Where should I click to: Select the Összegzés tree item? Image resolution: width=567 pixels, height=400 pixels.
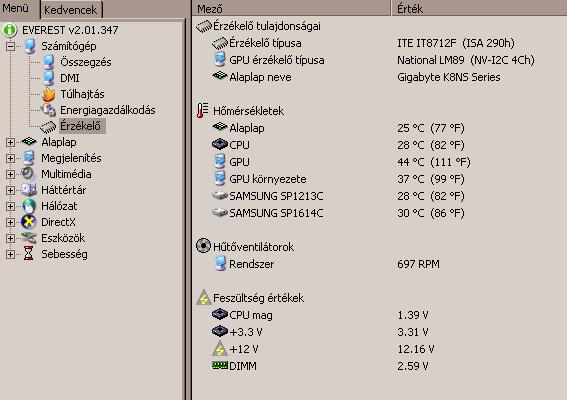[x=86, y=62]
